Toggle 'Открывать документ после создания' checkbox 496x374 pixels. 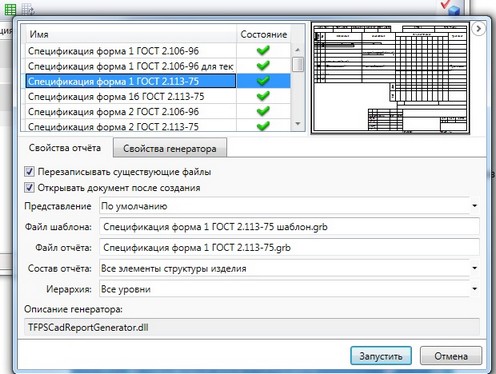(29, 188)
